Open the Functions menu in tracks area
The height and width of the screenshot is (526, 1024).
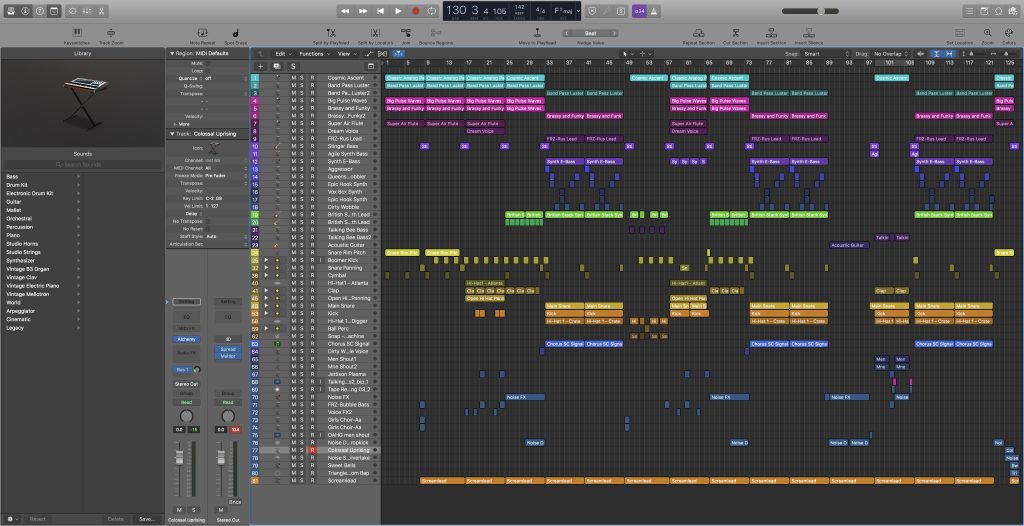coord(314,54)
